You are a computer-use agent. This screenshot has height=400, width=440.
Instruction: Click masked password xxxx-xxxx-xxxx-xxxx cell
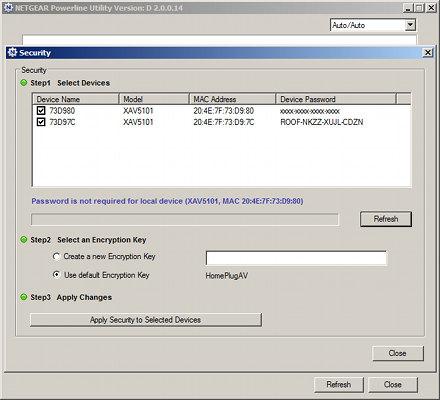point(310,111)
